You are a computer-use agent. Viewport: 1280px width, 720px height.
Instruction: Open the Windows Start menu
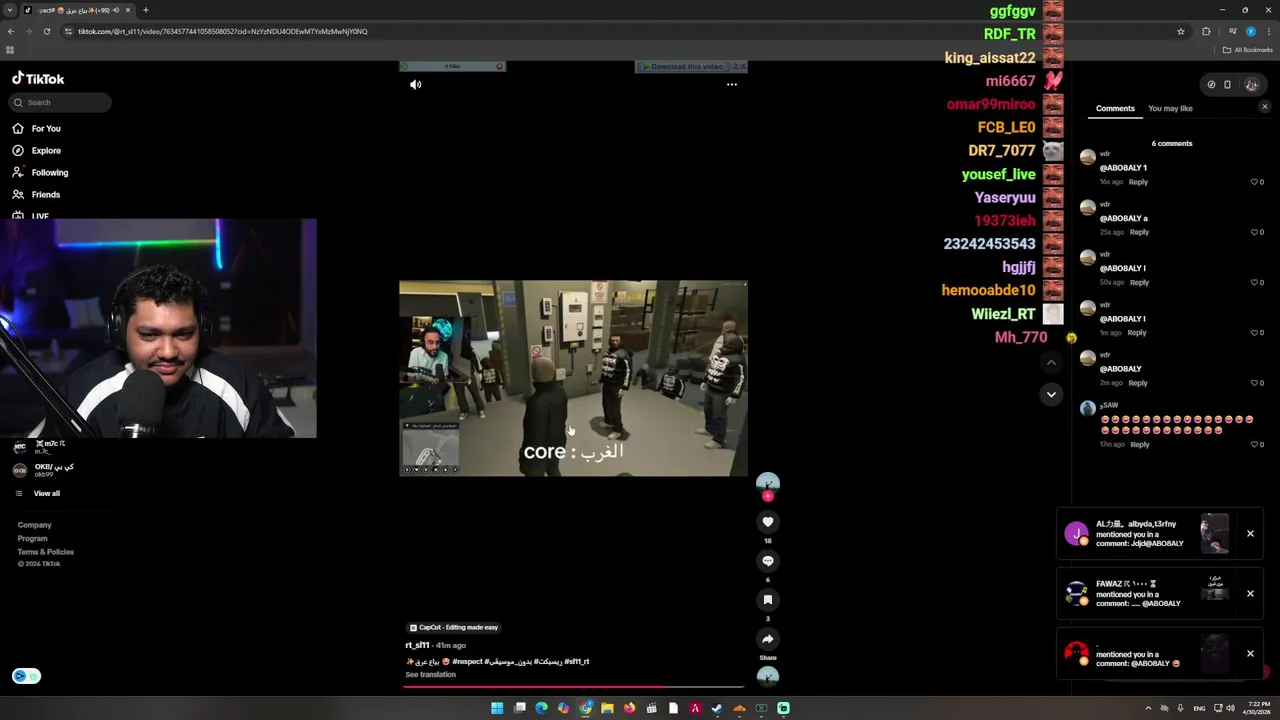tap(497, 708)
